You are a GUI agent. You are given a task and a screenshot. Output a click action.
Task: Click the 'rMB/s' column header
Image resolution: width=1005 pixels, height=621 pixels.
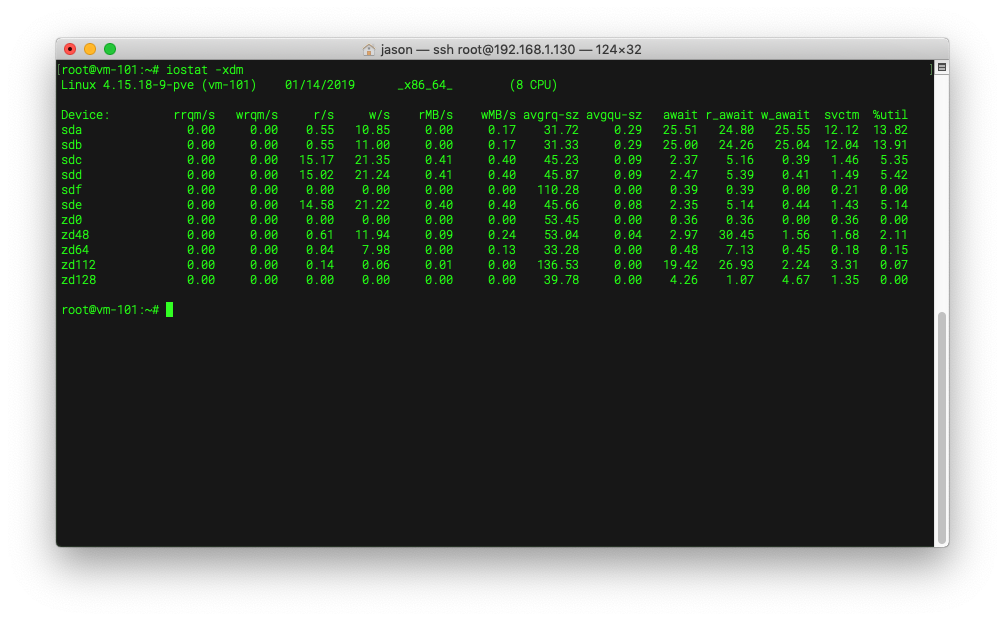click(x=436, y=115)
